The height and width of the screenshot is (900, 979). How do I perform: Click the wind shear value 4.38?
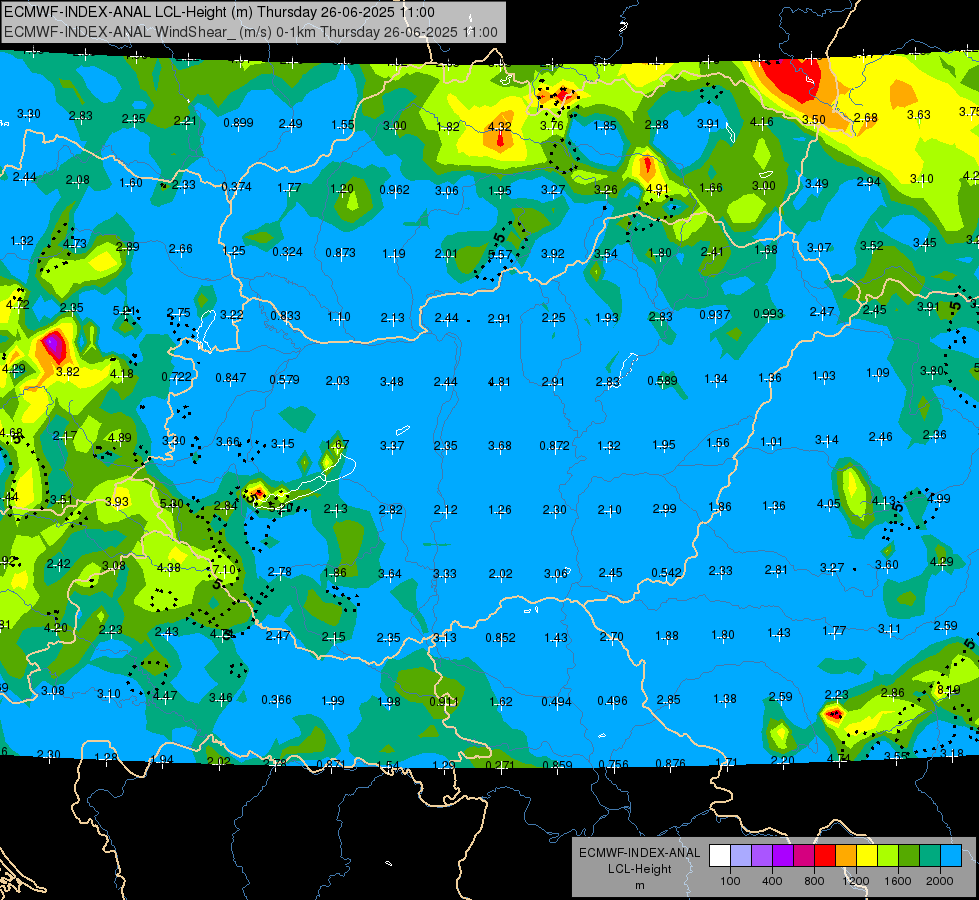click(x=169, y=568)
